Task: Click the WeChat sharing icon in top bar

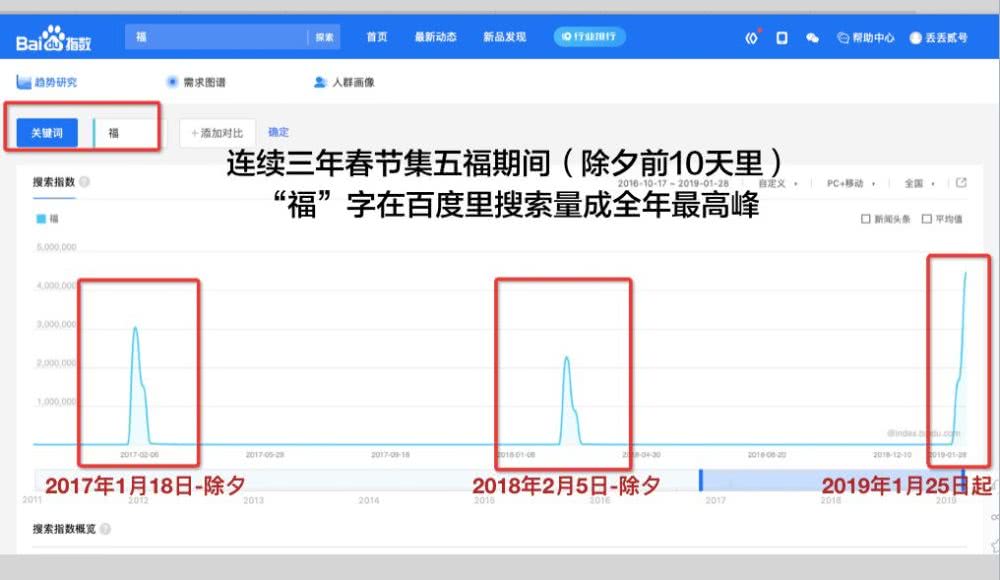Action: click(813, 38)
